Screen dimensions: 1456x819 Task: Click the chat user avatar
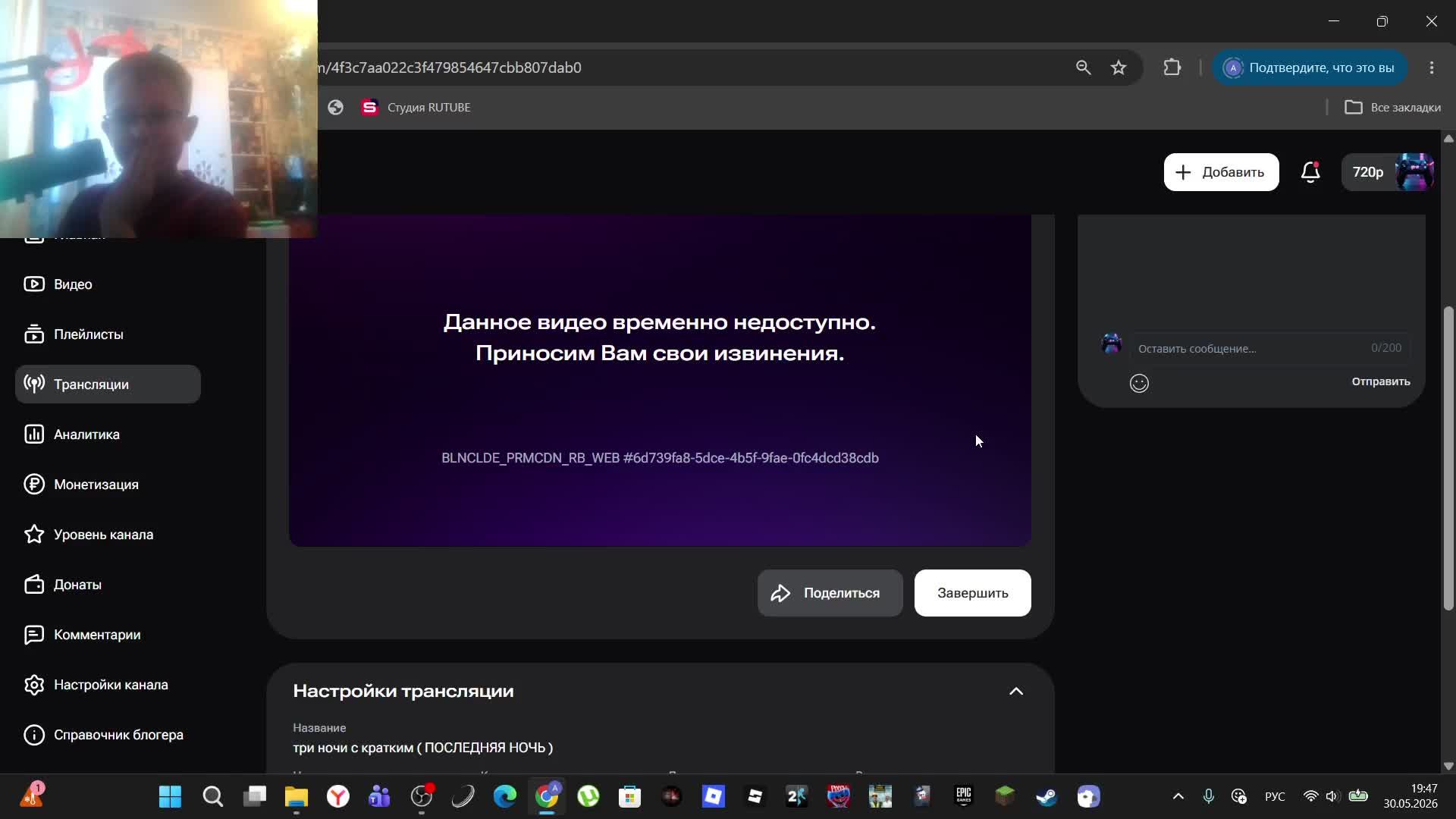click(x=1111, y=344)
